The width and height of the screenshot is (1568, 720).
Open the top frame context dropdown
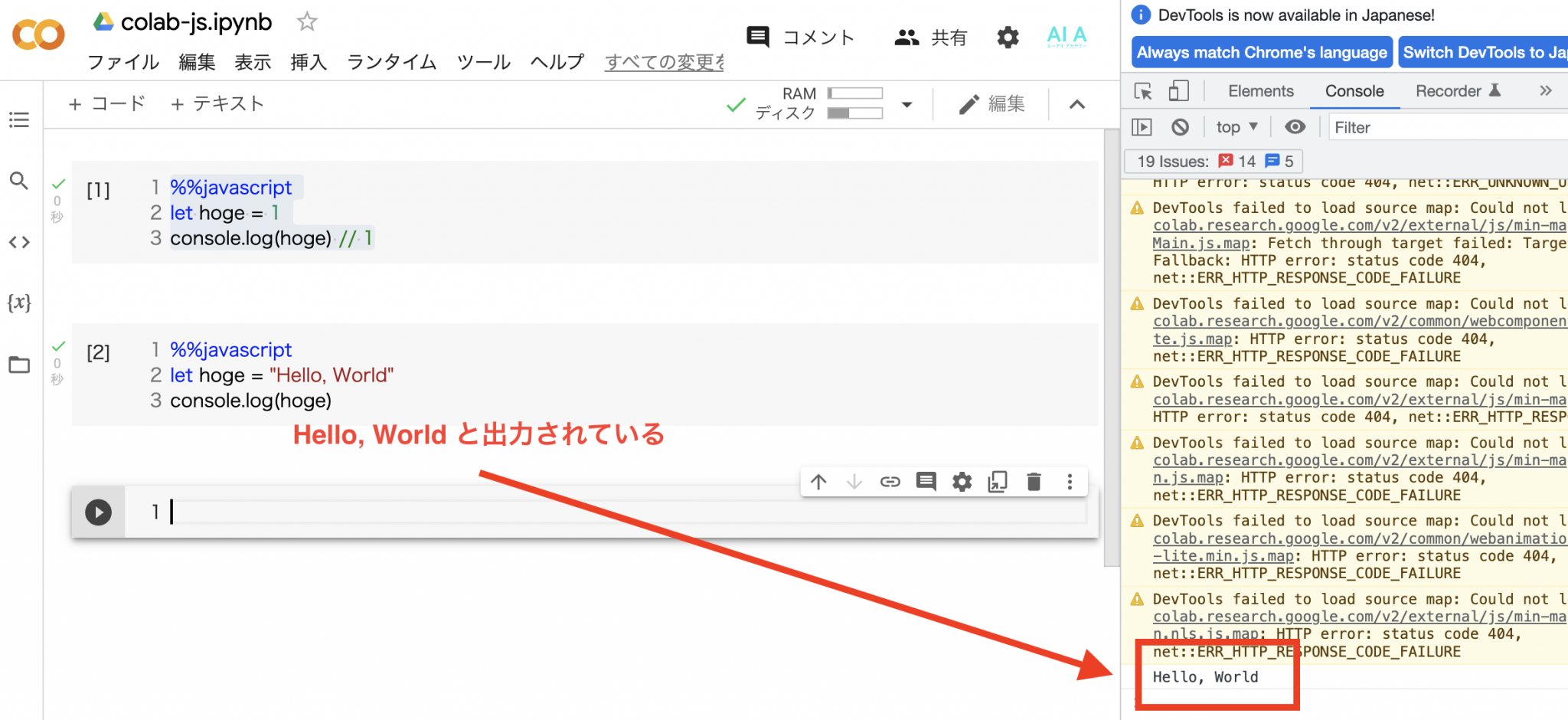(x=1236, y=126)
